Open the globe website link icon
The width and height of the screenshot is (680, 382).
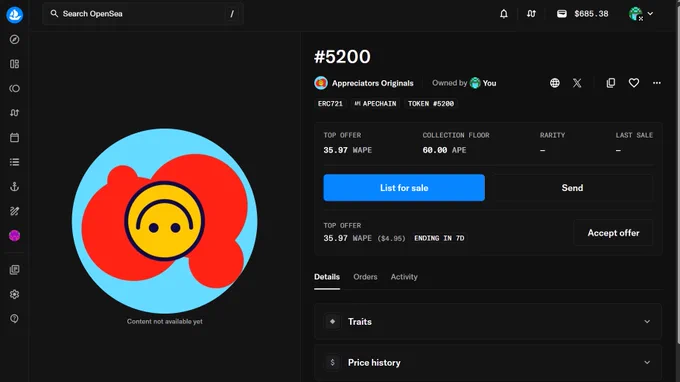555,83
